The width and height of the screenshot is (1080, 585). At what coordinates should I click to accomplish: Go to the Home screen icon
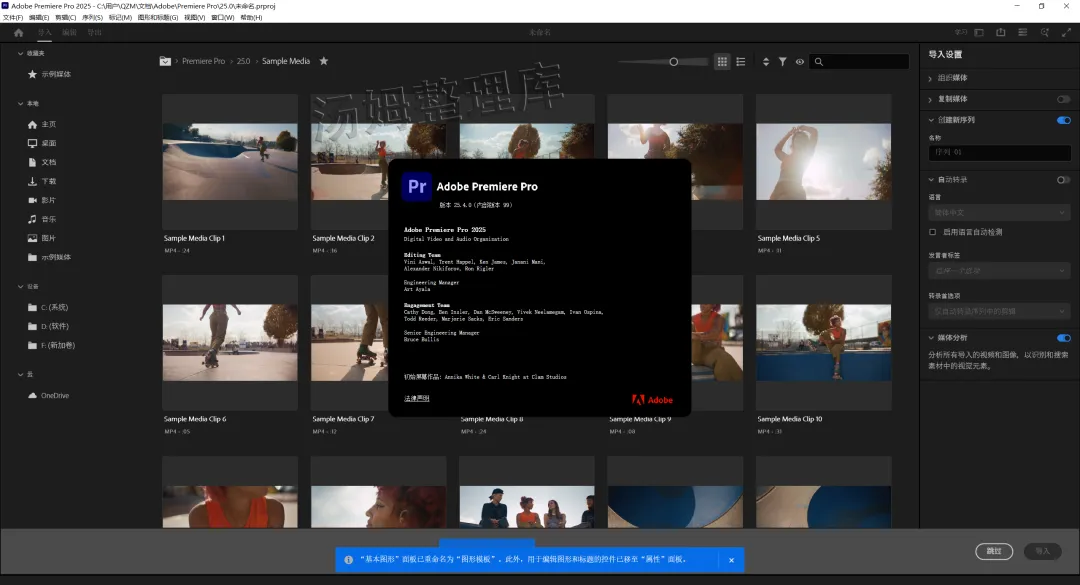(x=19, y=32)
